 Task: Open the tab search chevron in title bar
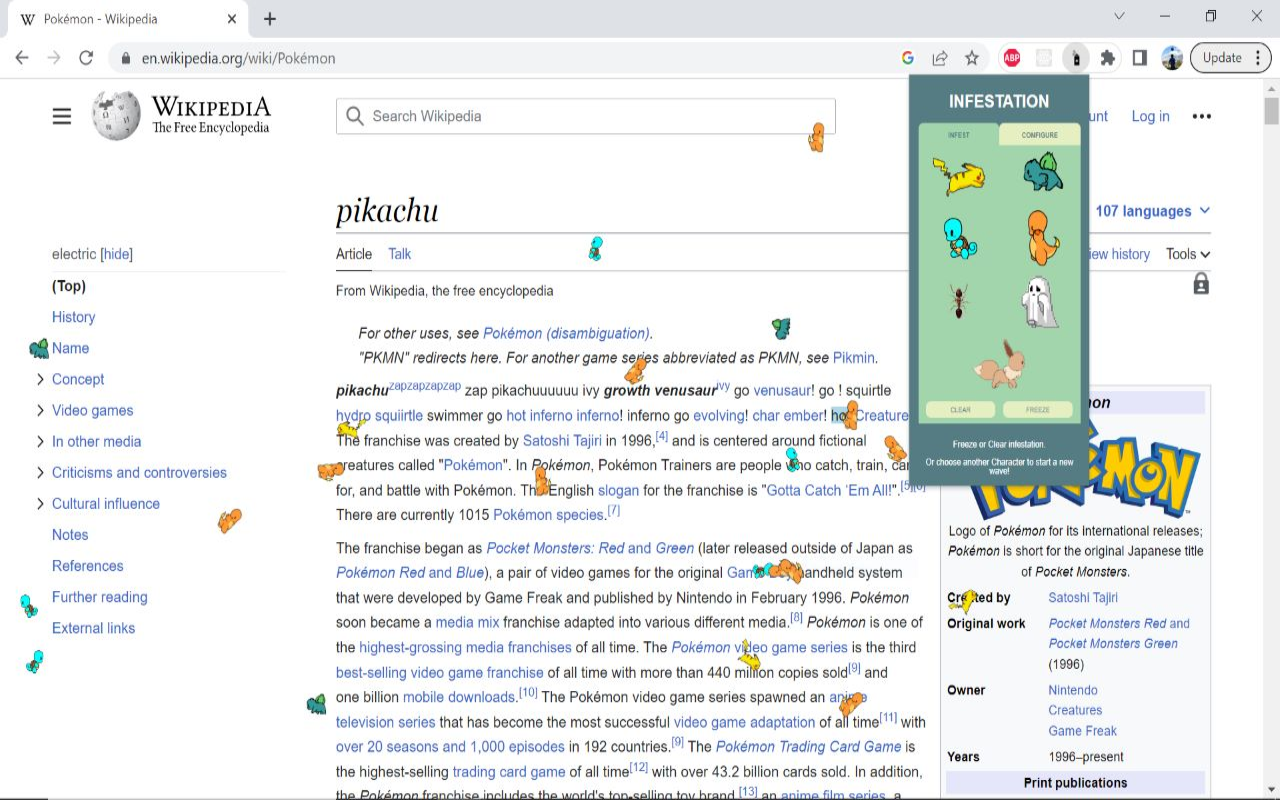pyautogui.click(x=1119, y=17)
